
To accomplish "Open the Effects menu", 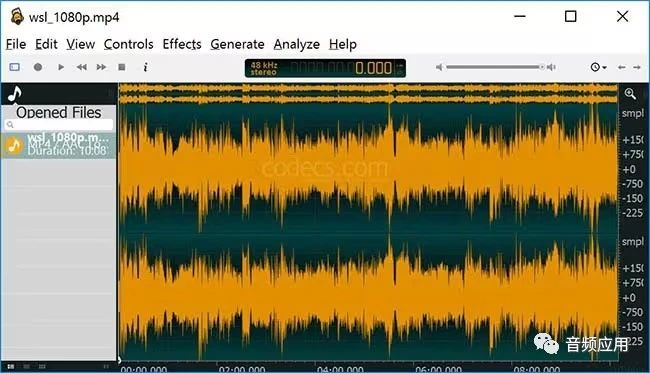I will tap(182, 44).
